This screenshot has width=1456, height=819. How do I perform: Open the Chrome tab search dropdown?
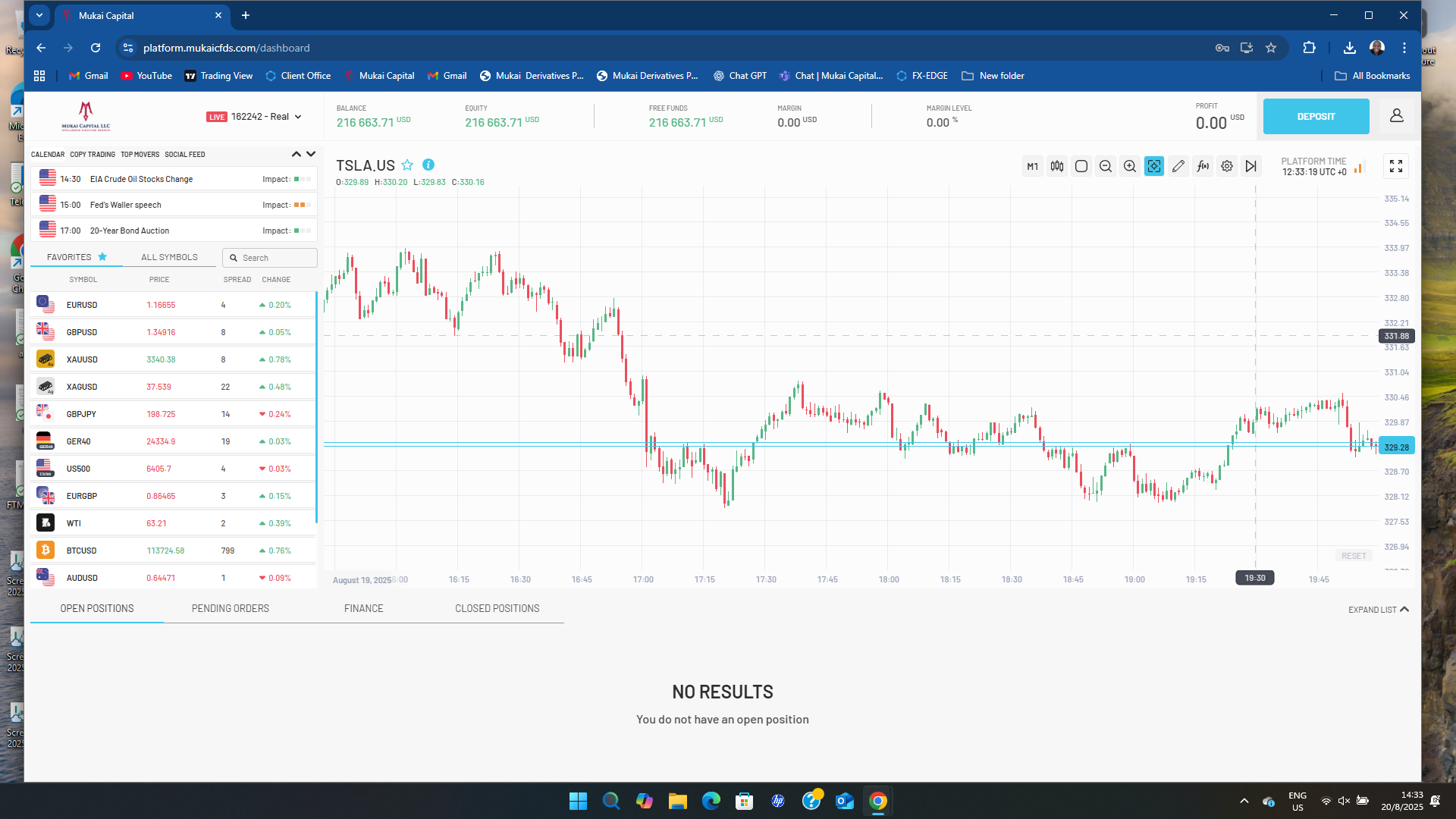click(x=39, y=15)
